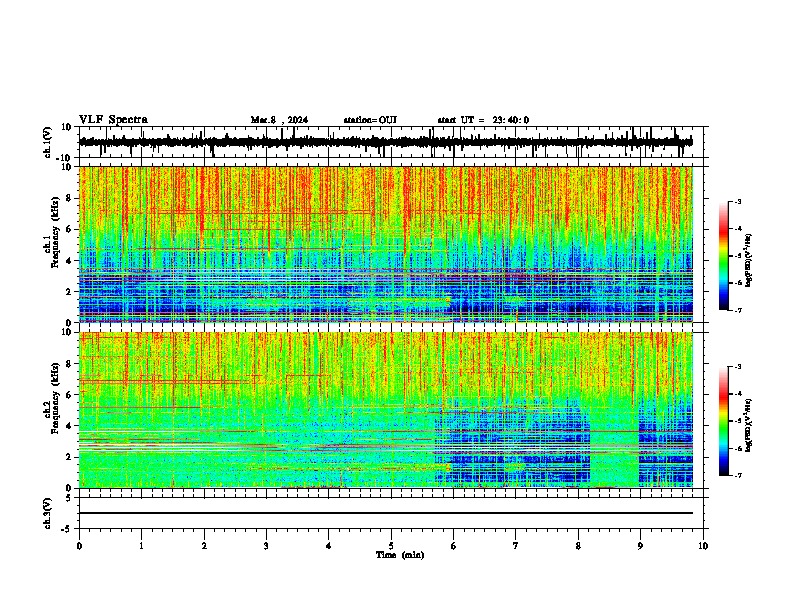
Task: Click the ch.2 color scale bar
Action: coord(724,421)
